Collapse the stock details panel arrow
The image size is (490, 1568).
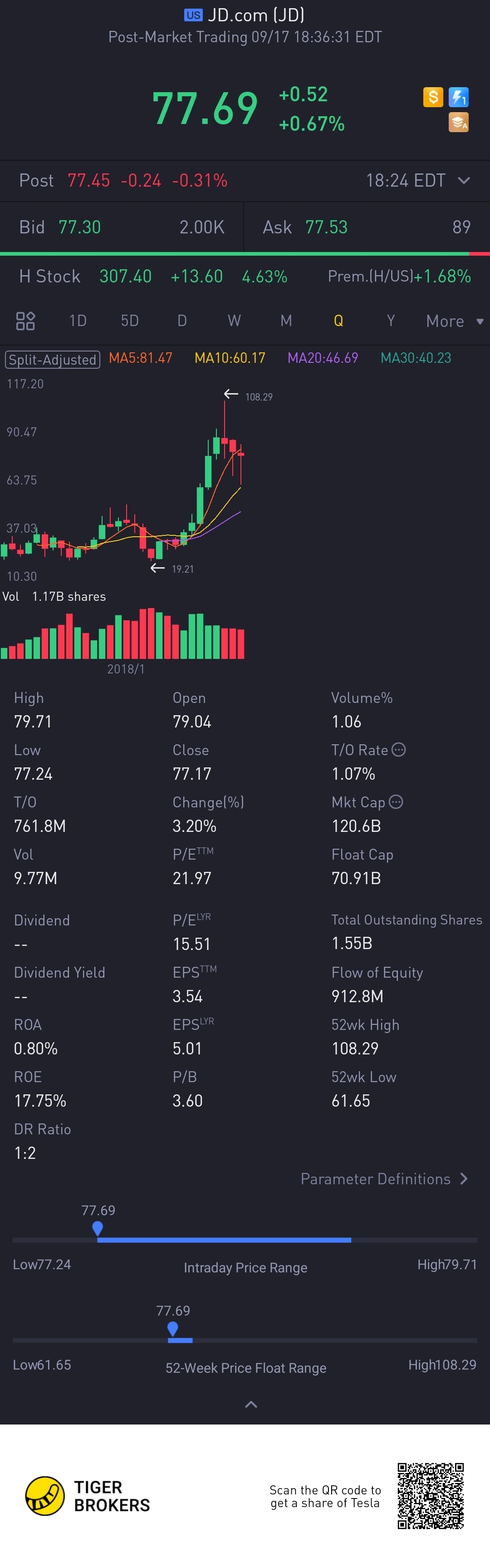click(250, 1404)
